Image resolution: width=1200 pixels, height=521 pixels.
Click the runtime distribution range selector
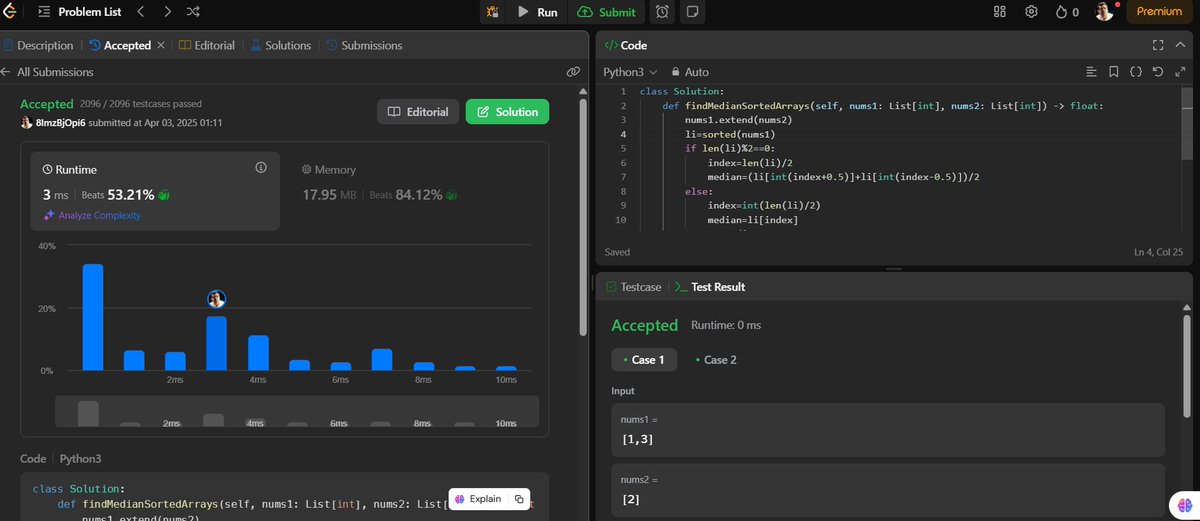[x=297, y=412]
